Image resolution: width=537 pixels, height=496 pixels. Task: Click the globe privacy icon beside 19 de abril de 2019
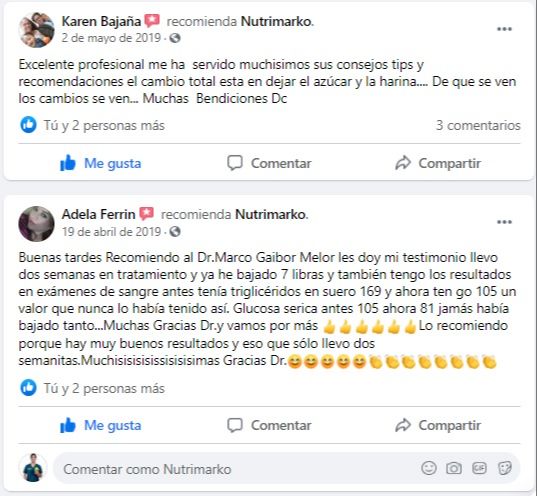[175, 232]
